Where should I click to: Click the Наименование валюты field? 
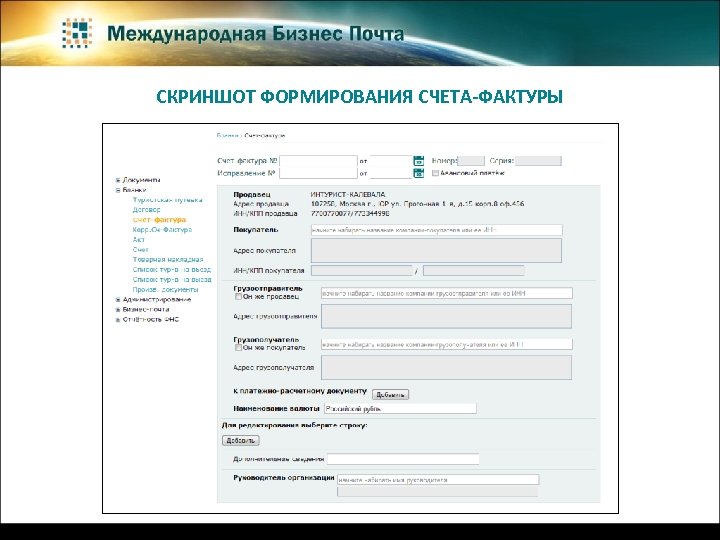(400, 409)
